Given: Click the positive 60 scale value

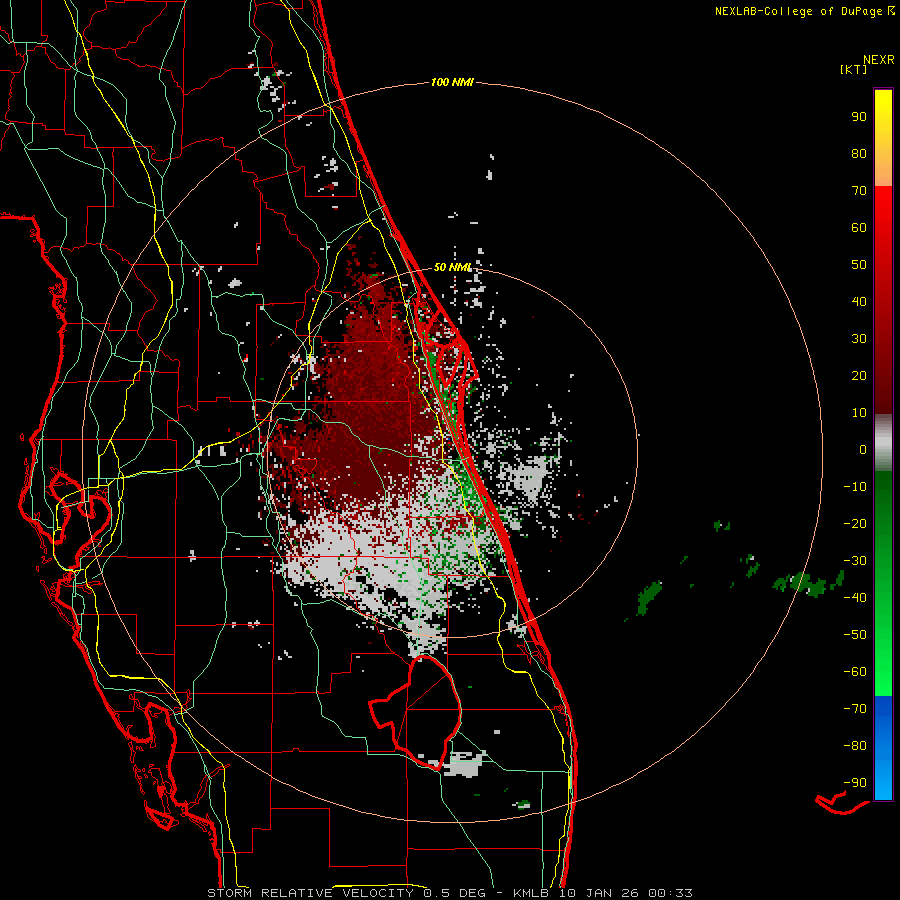Looking at the screenshot, I should tap(859, 228).
